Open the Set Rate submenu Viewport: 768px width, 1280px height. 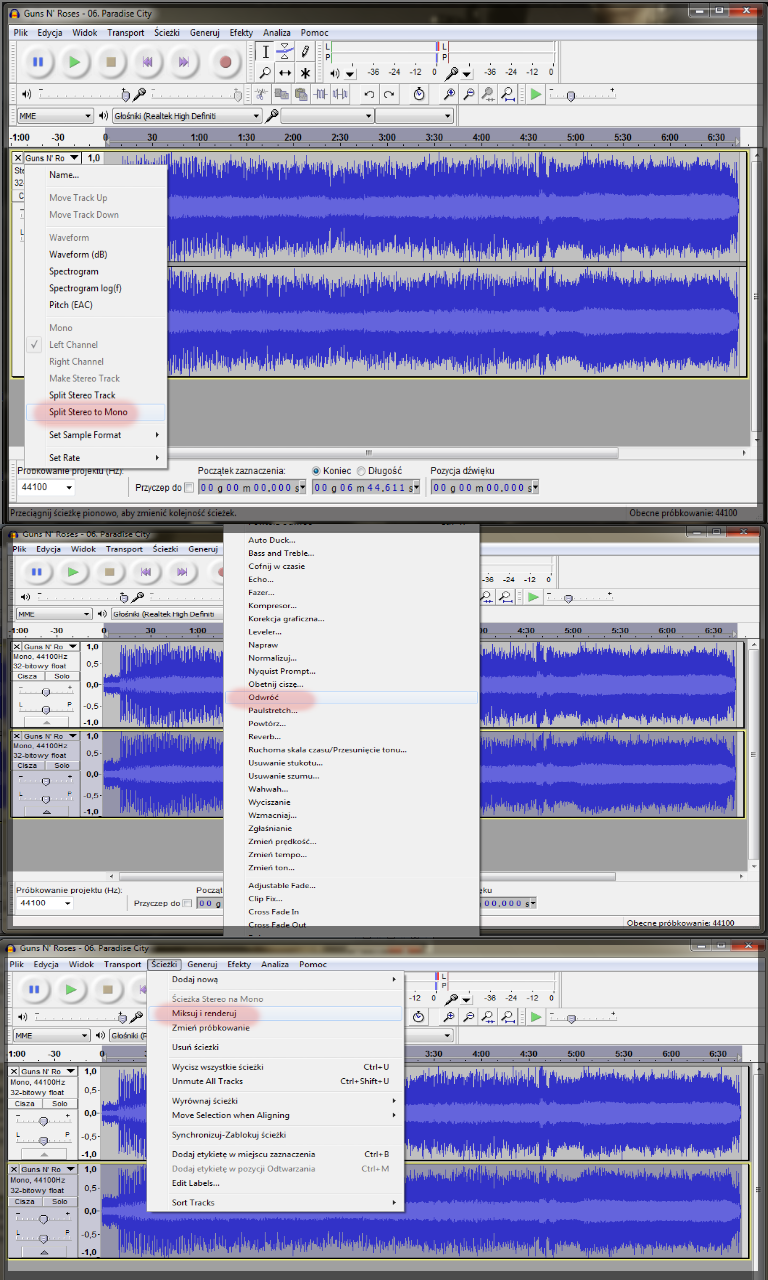97,458
